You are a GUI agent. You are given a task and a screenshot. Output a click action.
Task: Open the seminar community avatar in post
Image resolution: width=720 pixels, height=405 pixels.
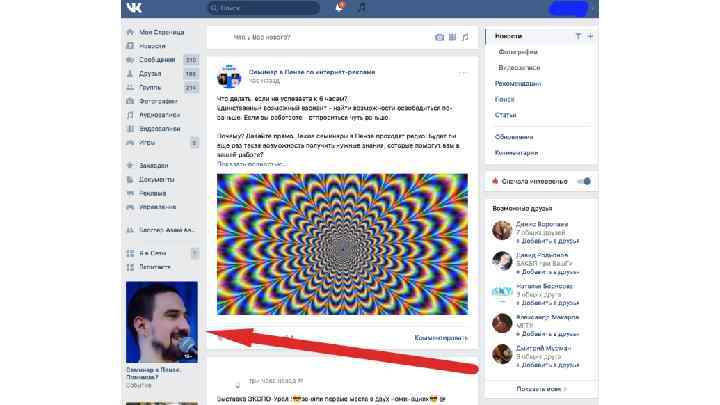pyautogui.click(x=229, y=76)
